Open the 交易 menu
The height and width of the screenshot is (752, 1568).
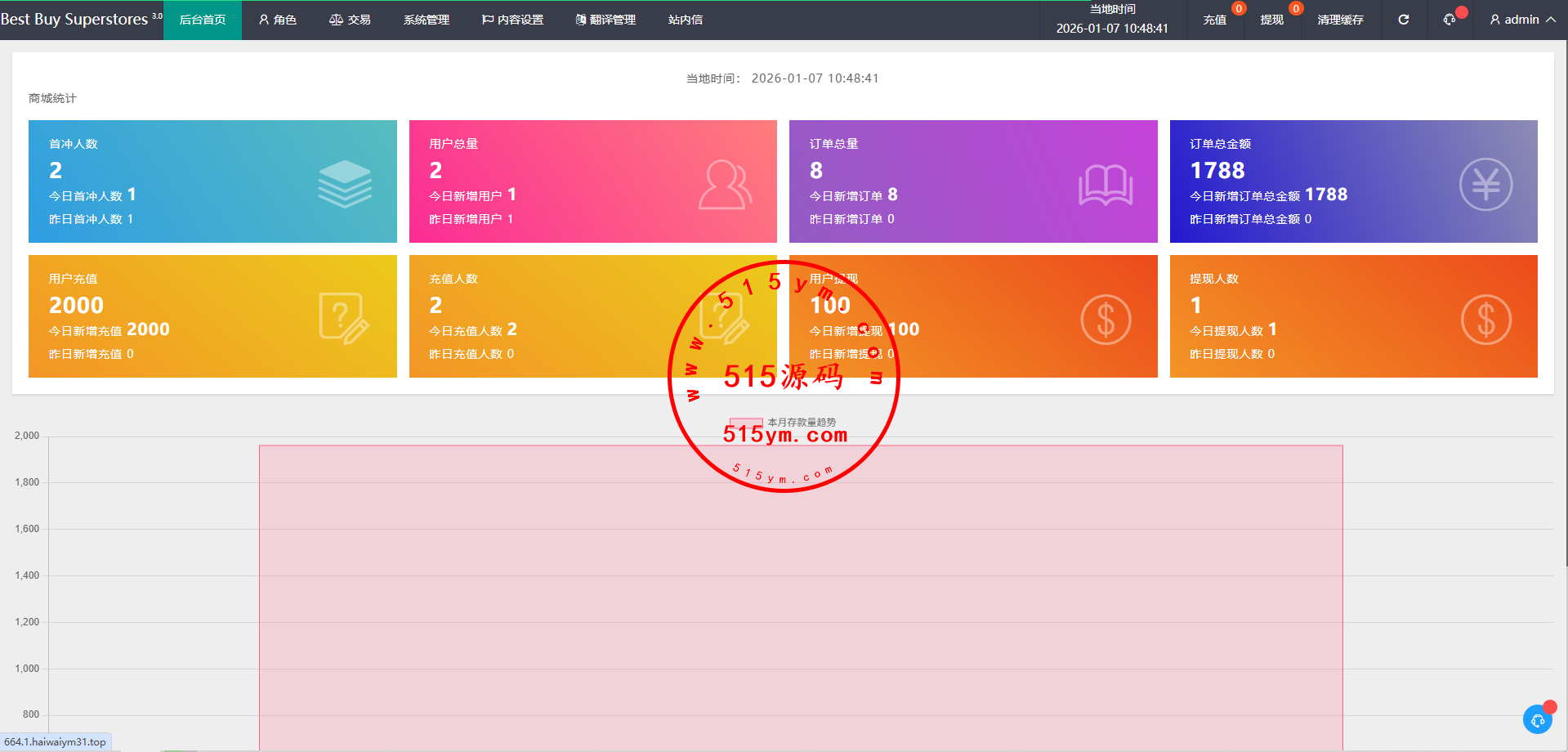tap(350, 20)
